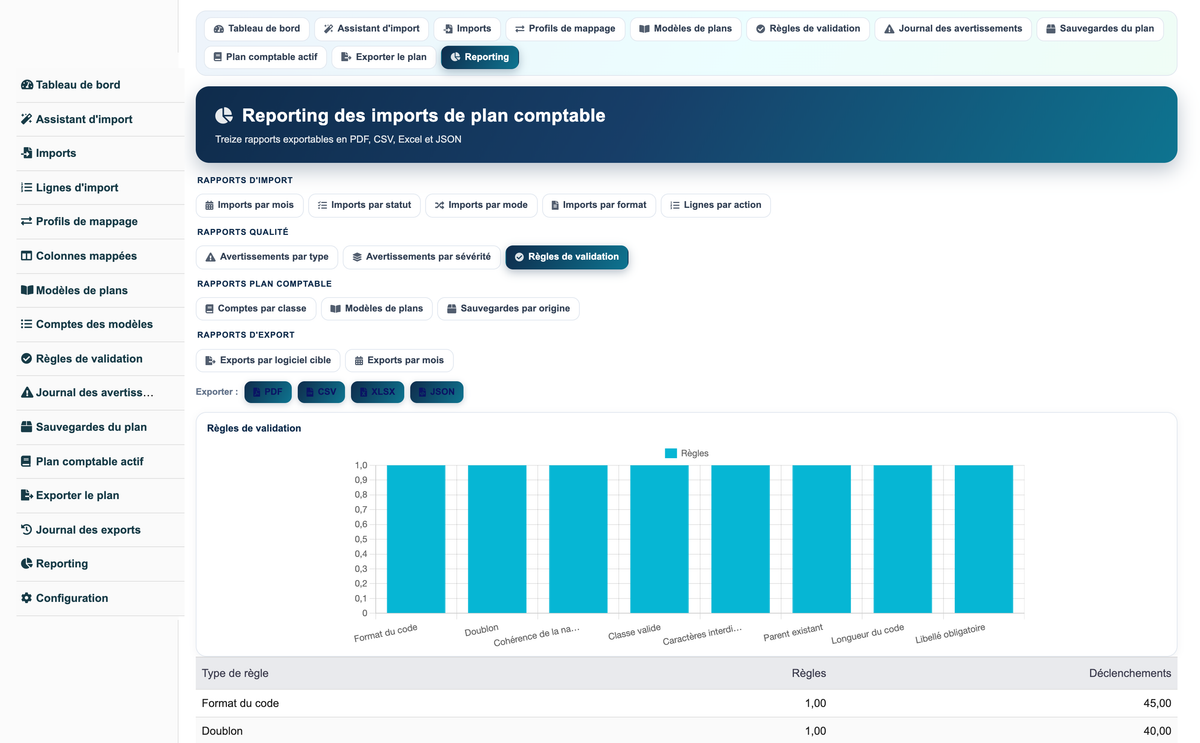This screenshot has width=1200, height=743.
Task: Click the Classe valide chart bar
Action: click(659, 539)
